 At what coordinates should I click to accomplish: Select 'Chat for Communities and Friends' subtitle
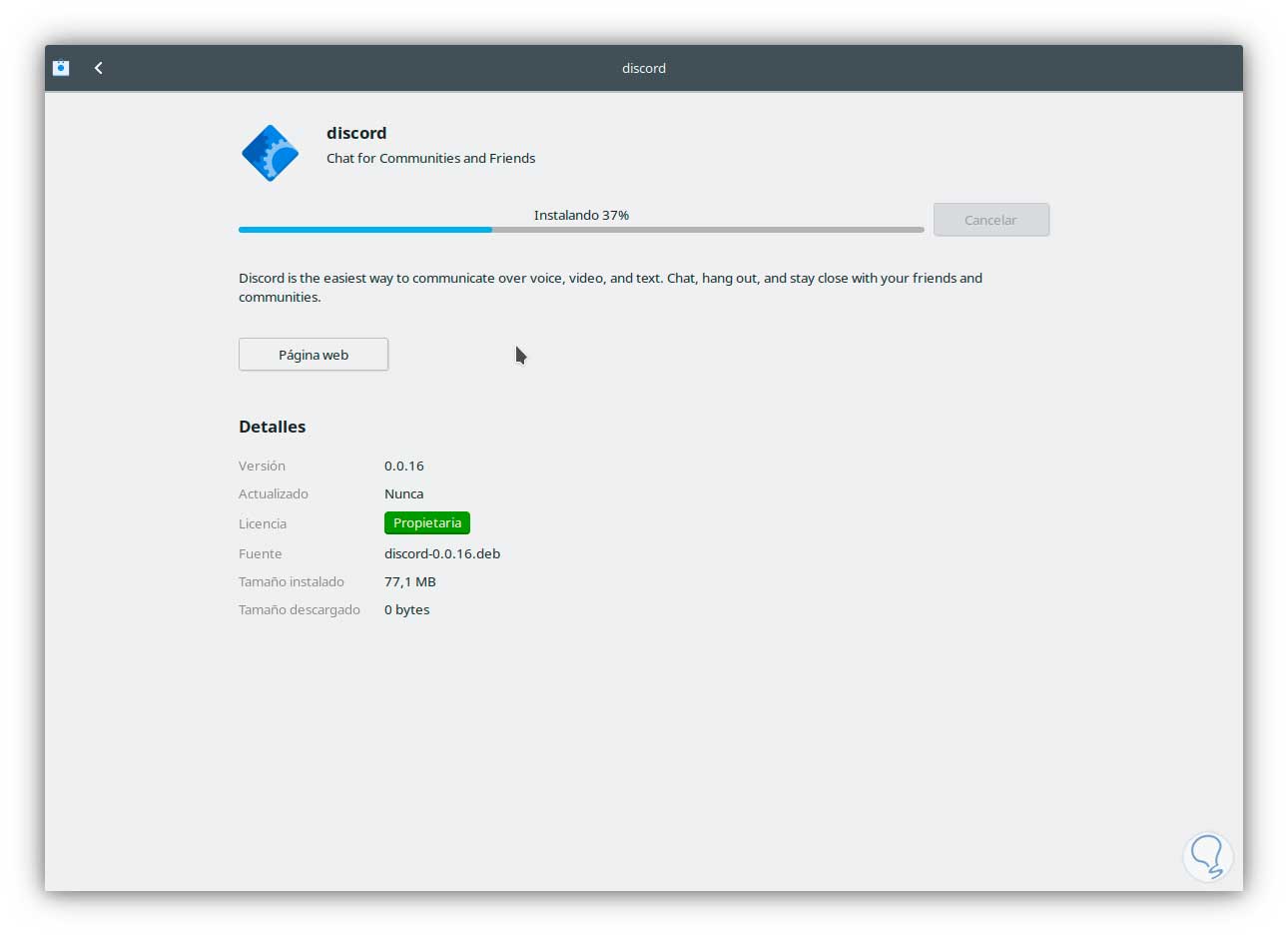click(x=430, y=158)
